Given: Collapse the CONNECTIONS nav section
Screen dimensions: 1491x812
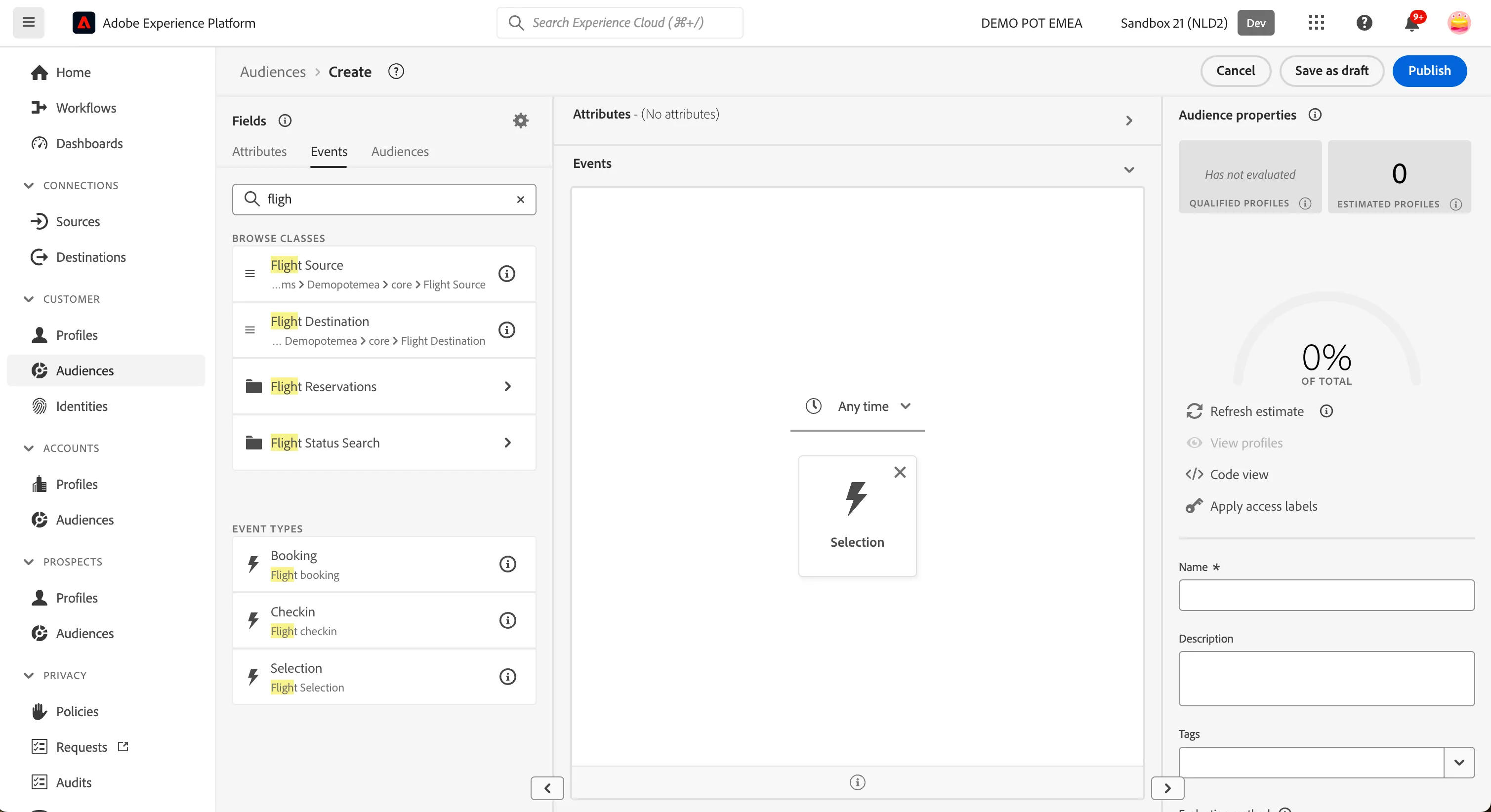Looking at the screenshot, I should [x=28, y=185].
